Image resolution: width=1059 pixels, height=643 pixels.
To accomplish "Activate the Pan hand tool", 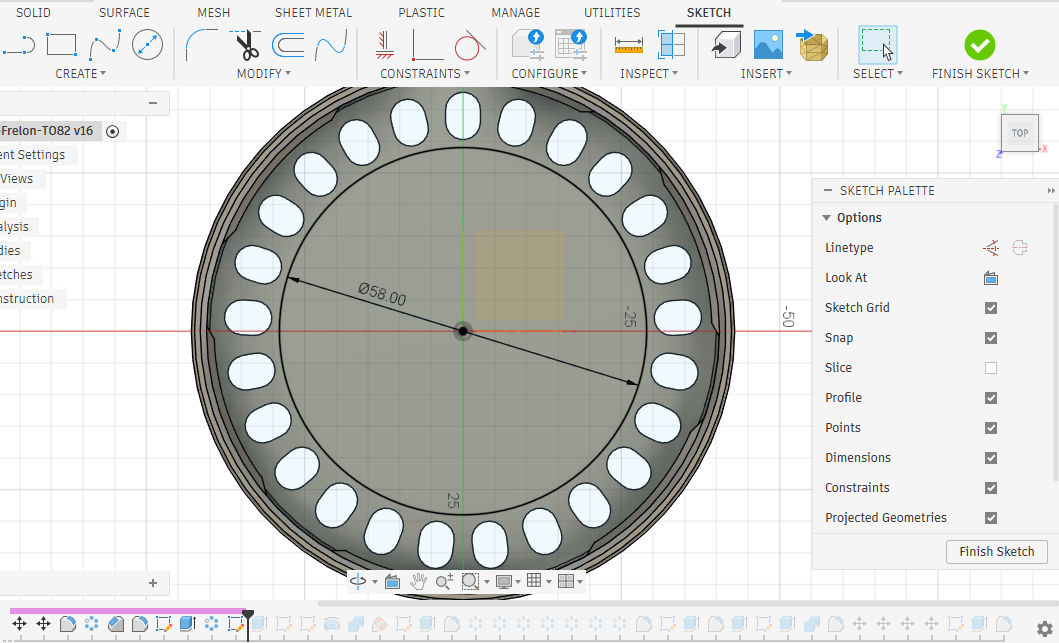I will (418, 581).
